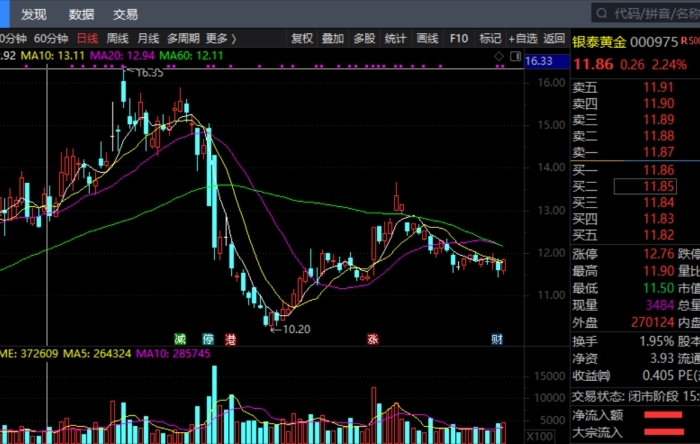Click the 外盘 value 270124
700x444 pixels.
click(652, 322)
